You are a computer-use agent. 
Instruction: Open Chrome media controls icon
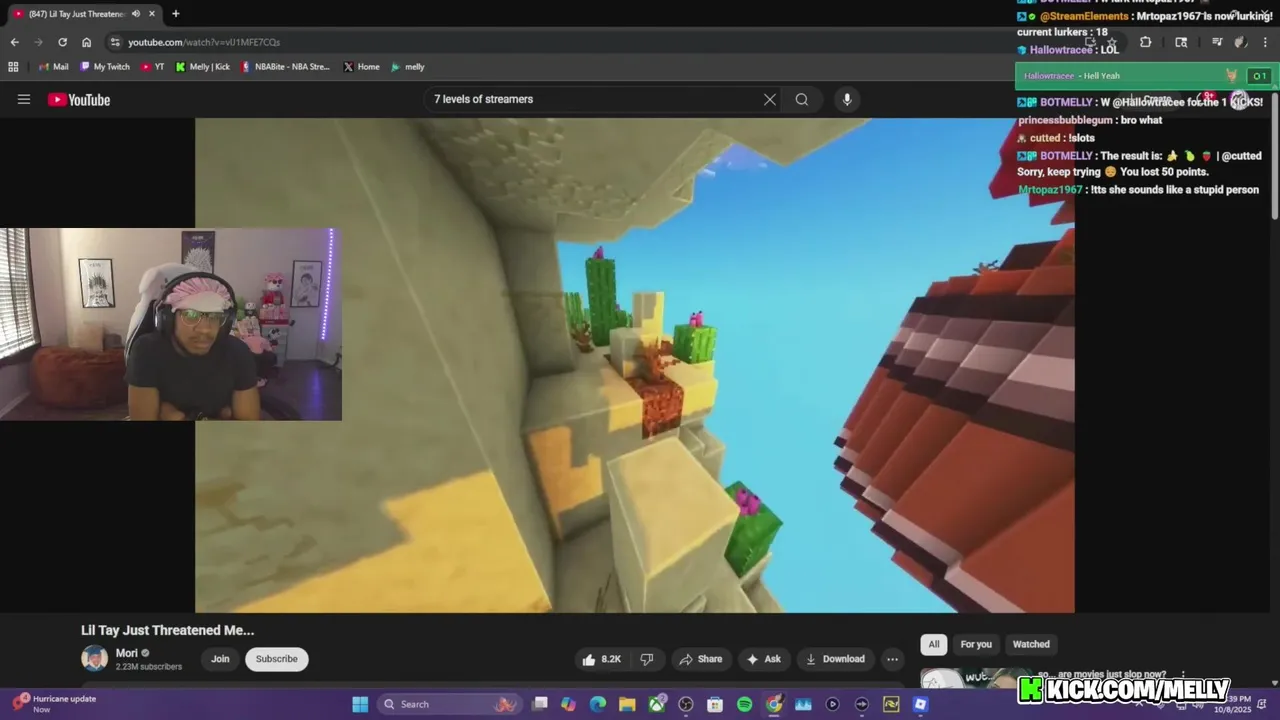[1217, 42]
